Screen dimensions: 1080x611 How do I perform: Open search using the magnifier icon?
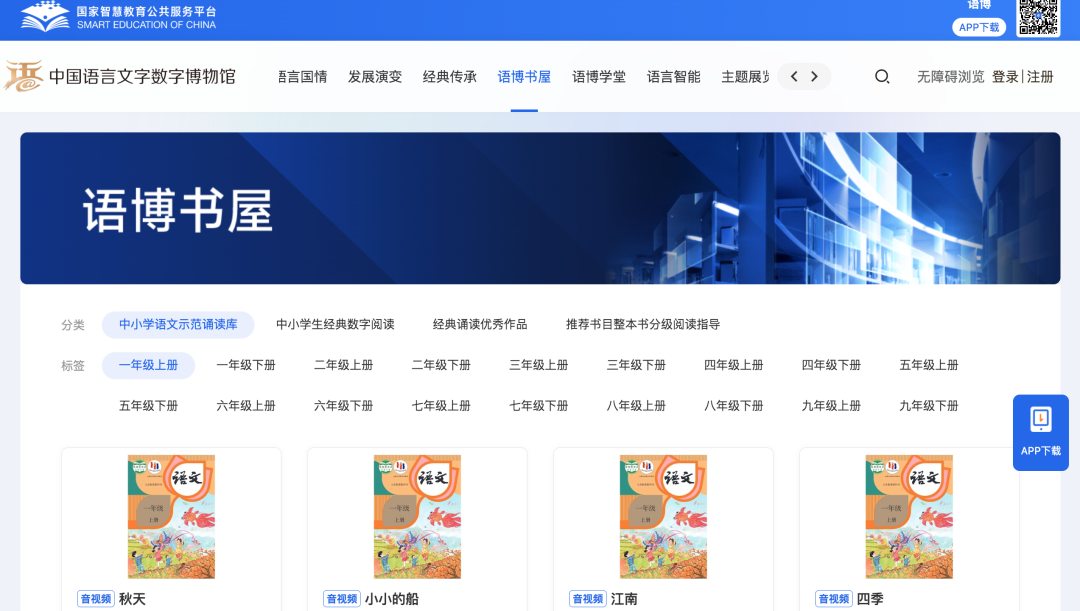[881, 76]
